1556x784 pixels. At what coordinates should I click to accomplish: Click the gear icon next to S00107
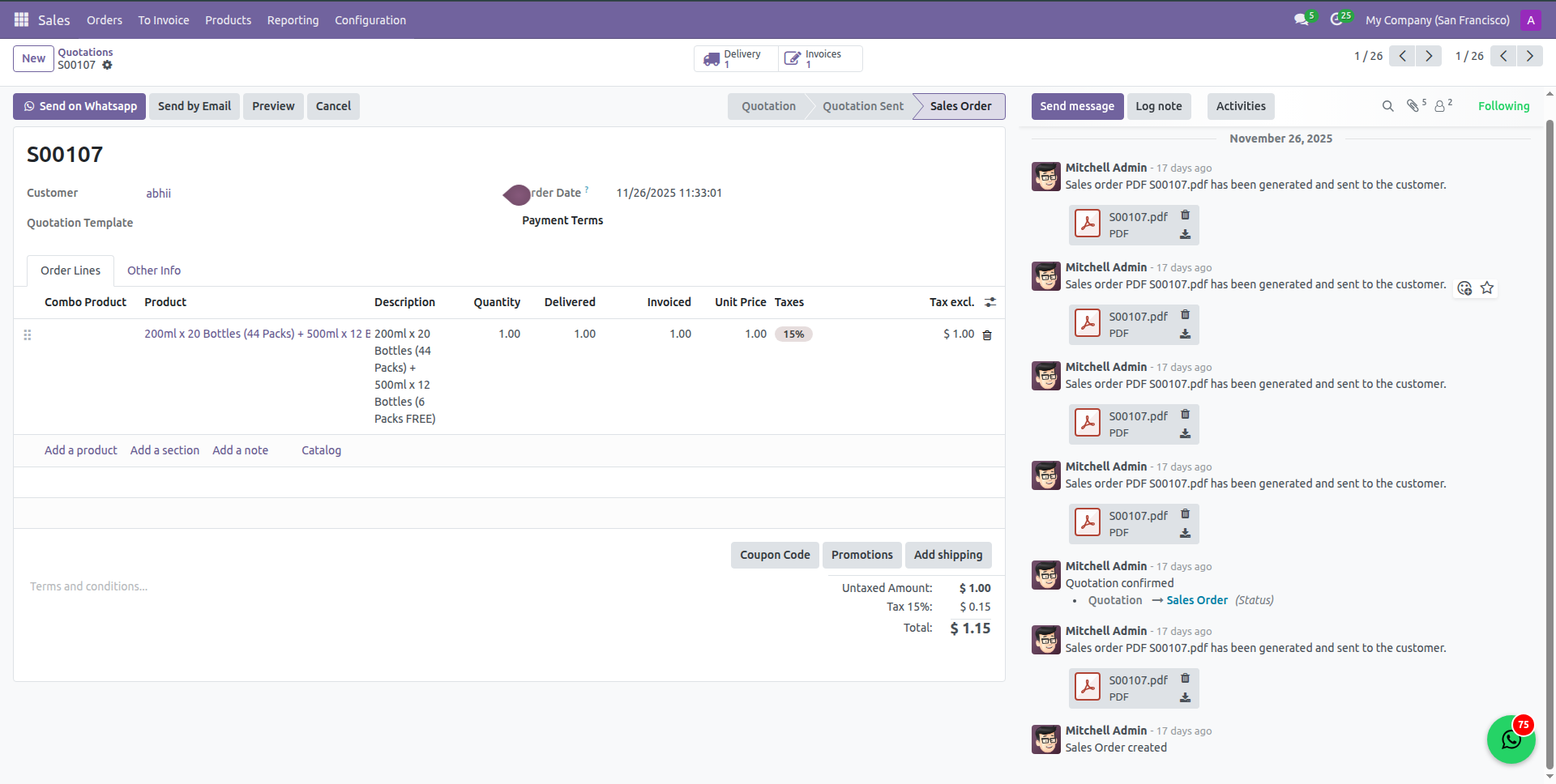[x=107, y=65]
